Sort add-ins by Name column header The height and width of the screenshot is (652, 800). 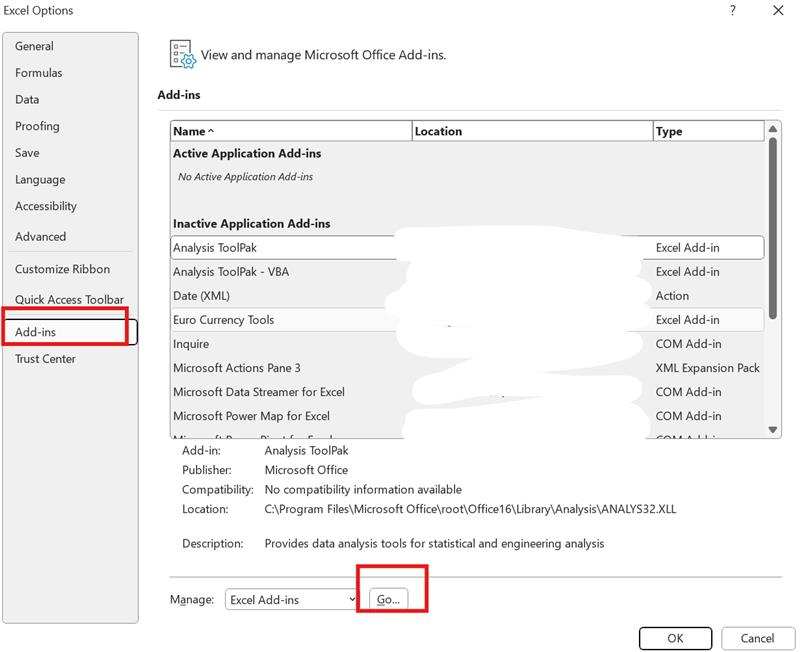point(291,131)
